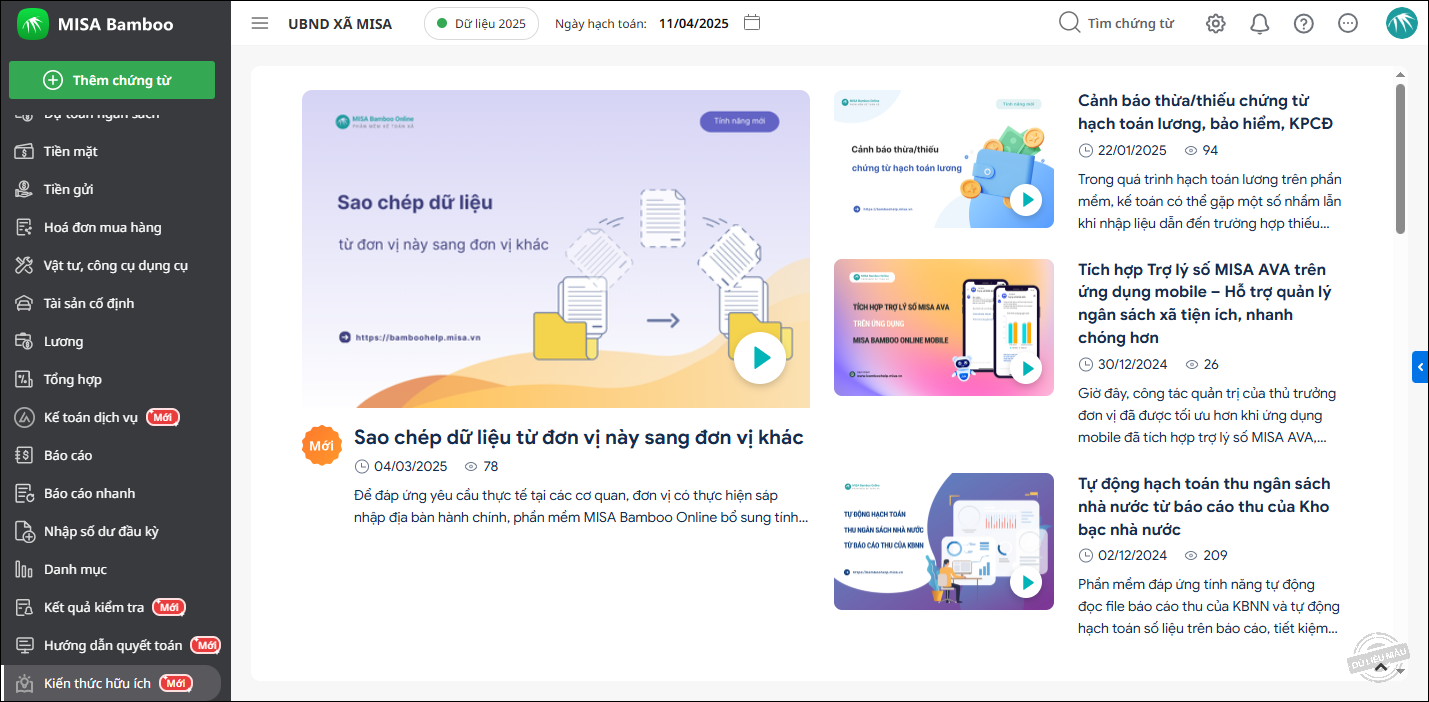Click the main page vertical scrollbar
1429x702 pixels.
[1400, 158]
